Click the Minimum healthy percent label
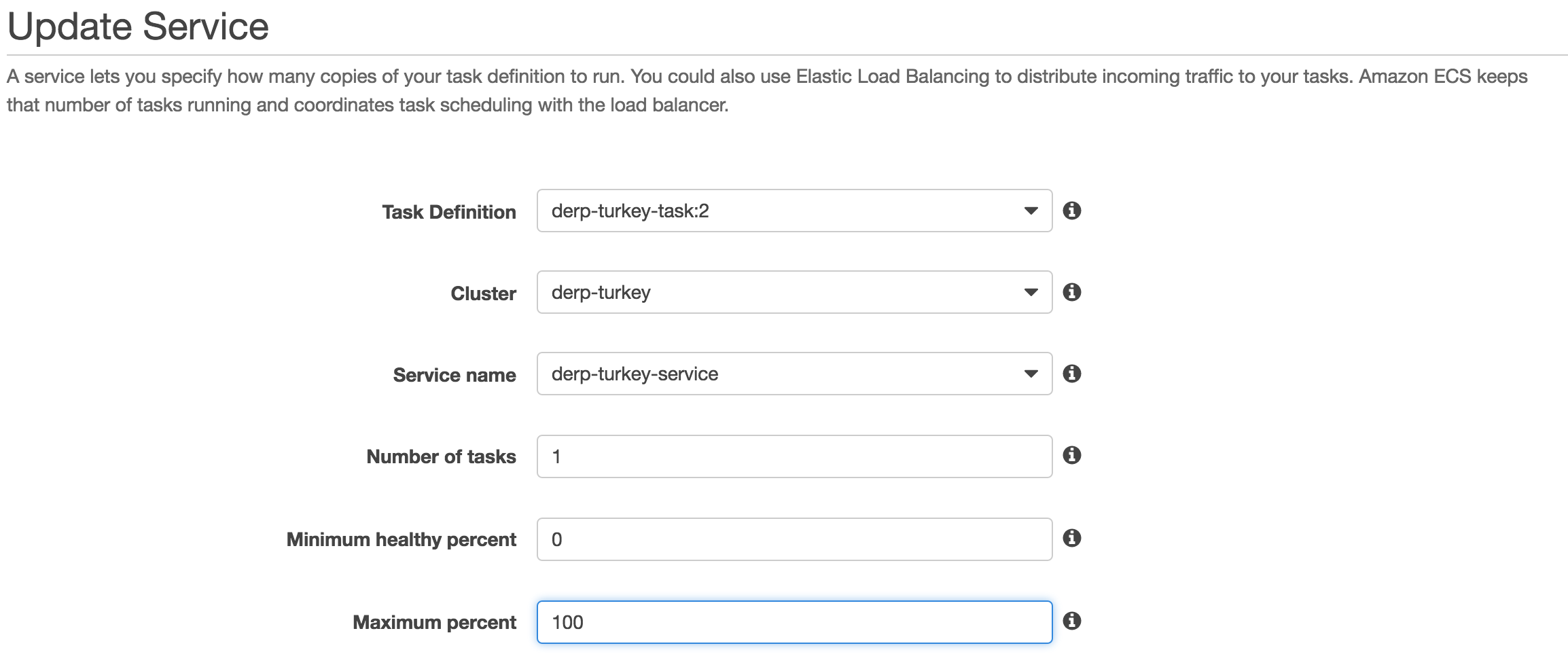Screen dimensions: 1568x667 401,539
